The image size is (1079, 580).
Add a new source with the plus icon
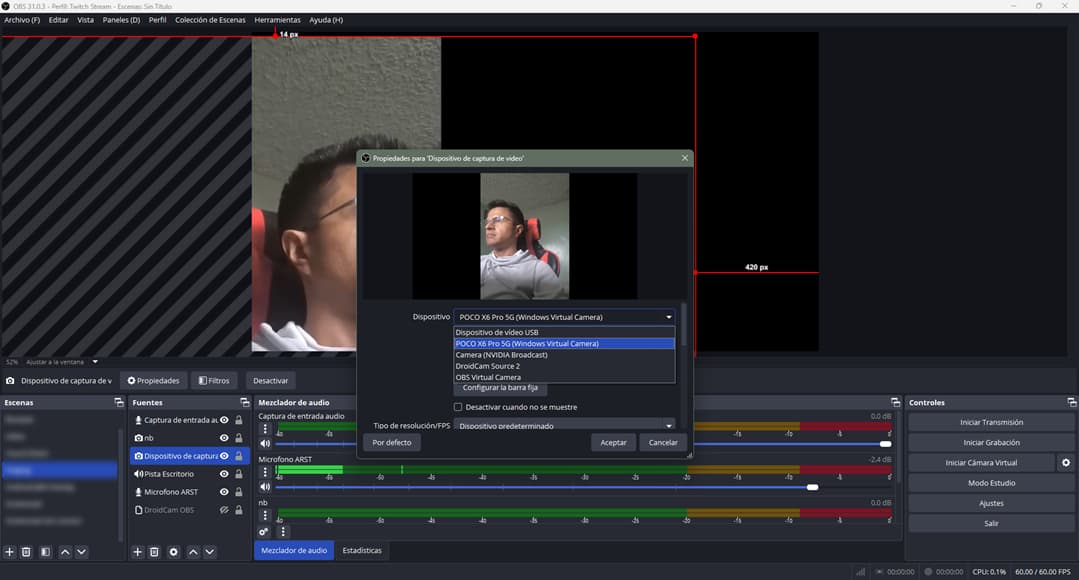[138, 552]
